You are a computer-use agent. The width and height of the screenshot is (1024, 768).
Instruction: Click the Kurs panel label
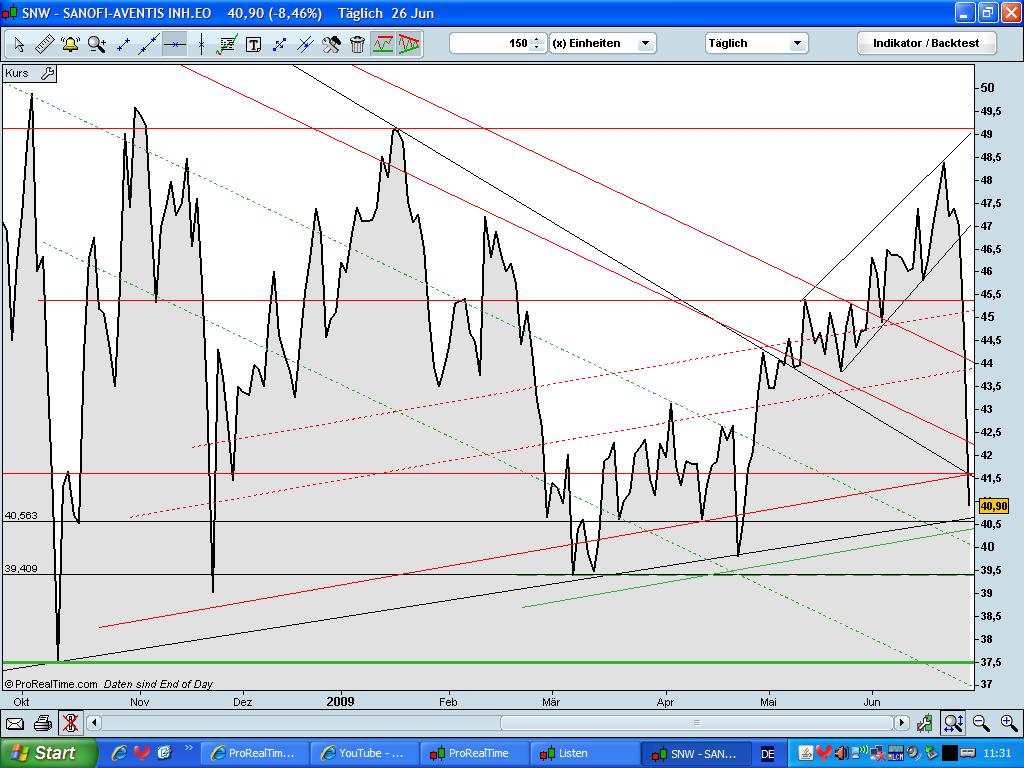16,73
